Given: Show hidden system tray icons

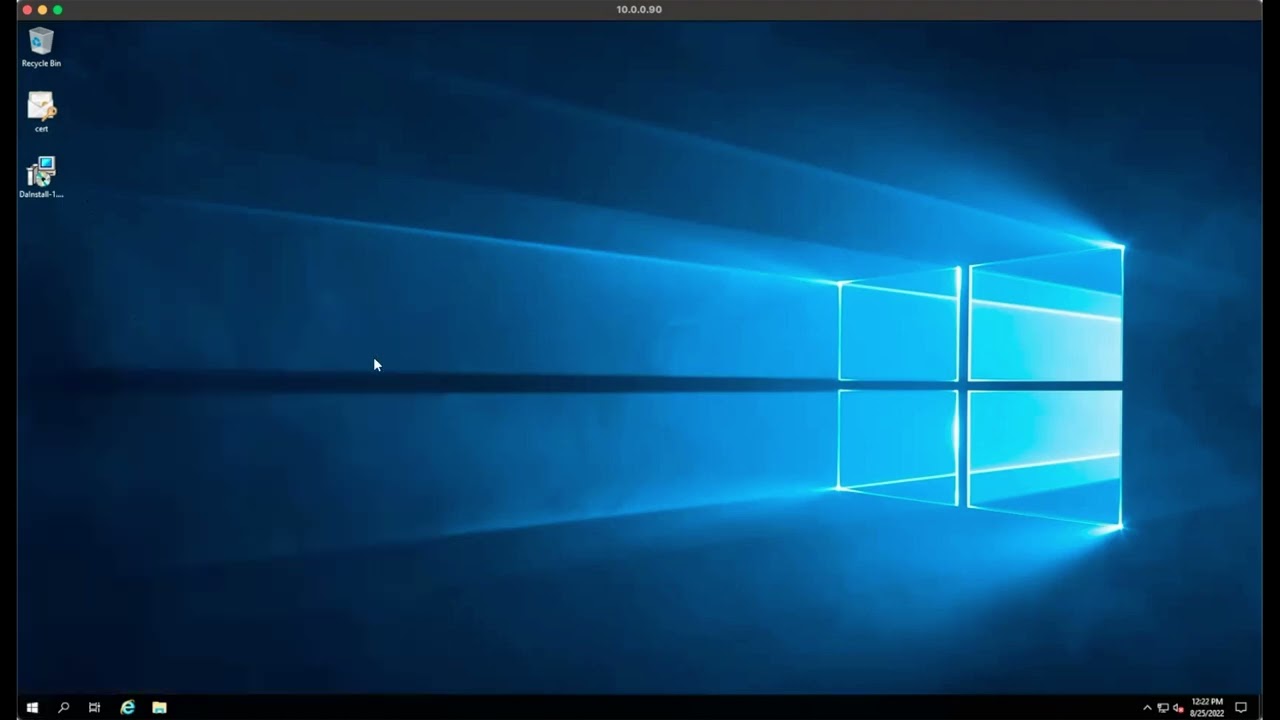Looking at the screenshot, I should tap(1147, 708).
